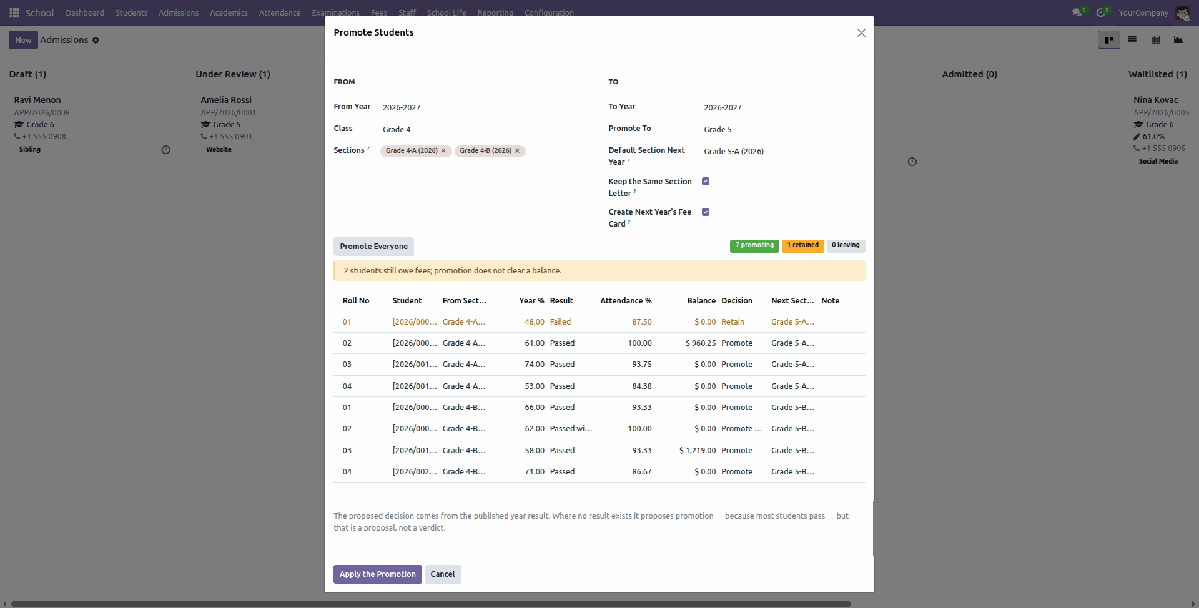
Task: Click the horizontal scrollbar at page bottom
Action: [x=431, y=604]
